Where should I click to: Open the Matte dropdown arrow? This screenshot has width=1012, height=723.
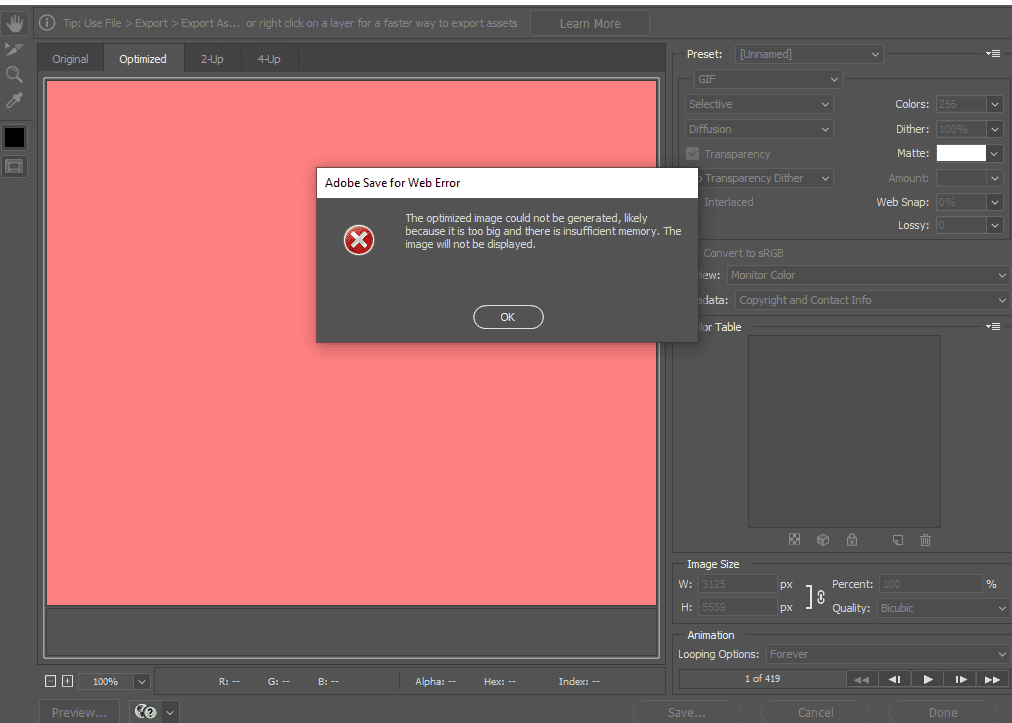pyautogui.click(x=995, y=153)
